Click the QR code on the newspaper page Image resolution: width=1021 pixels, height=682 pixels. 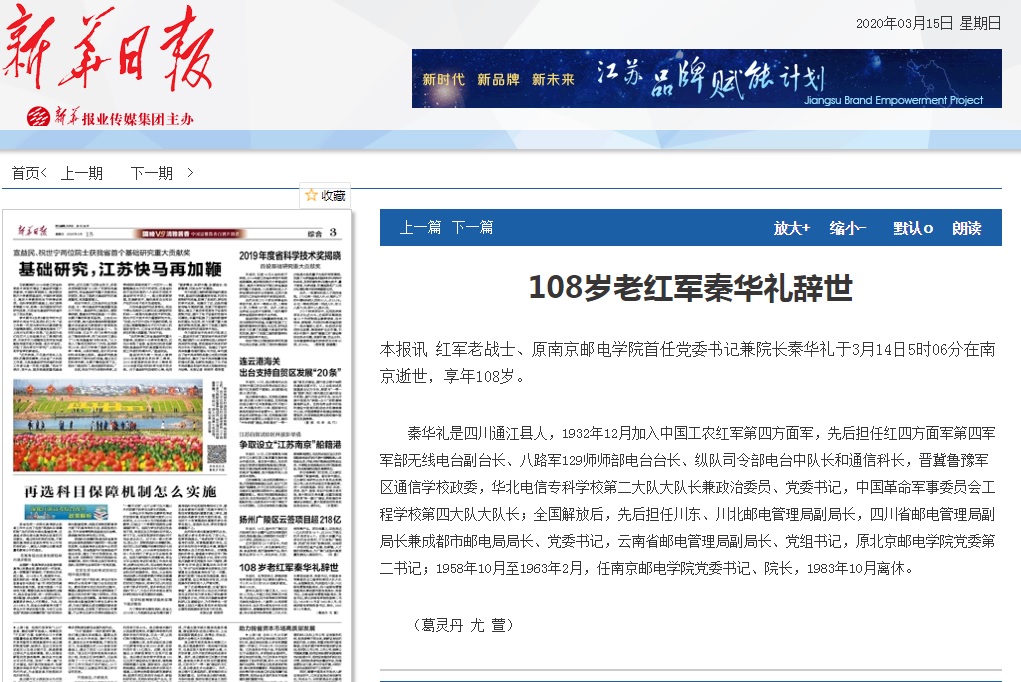click(217, 454)
